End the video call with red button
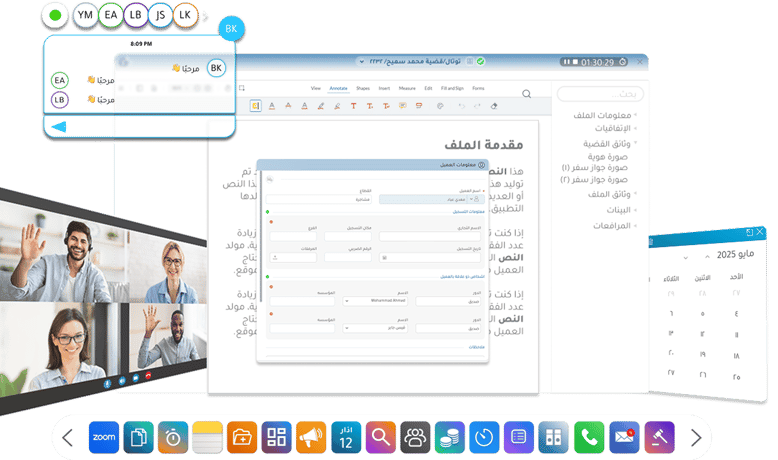 click(x=148, y=376)
